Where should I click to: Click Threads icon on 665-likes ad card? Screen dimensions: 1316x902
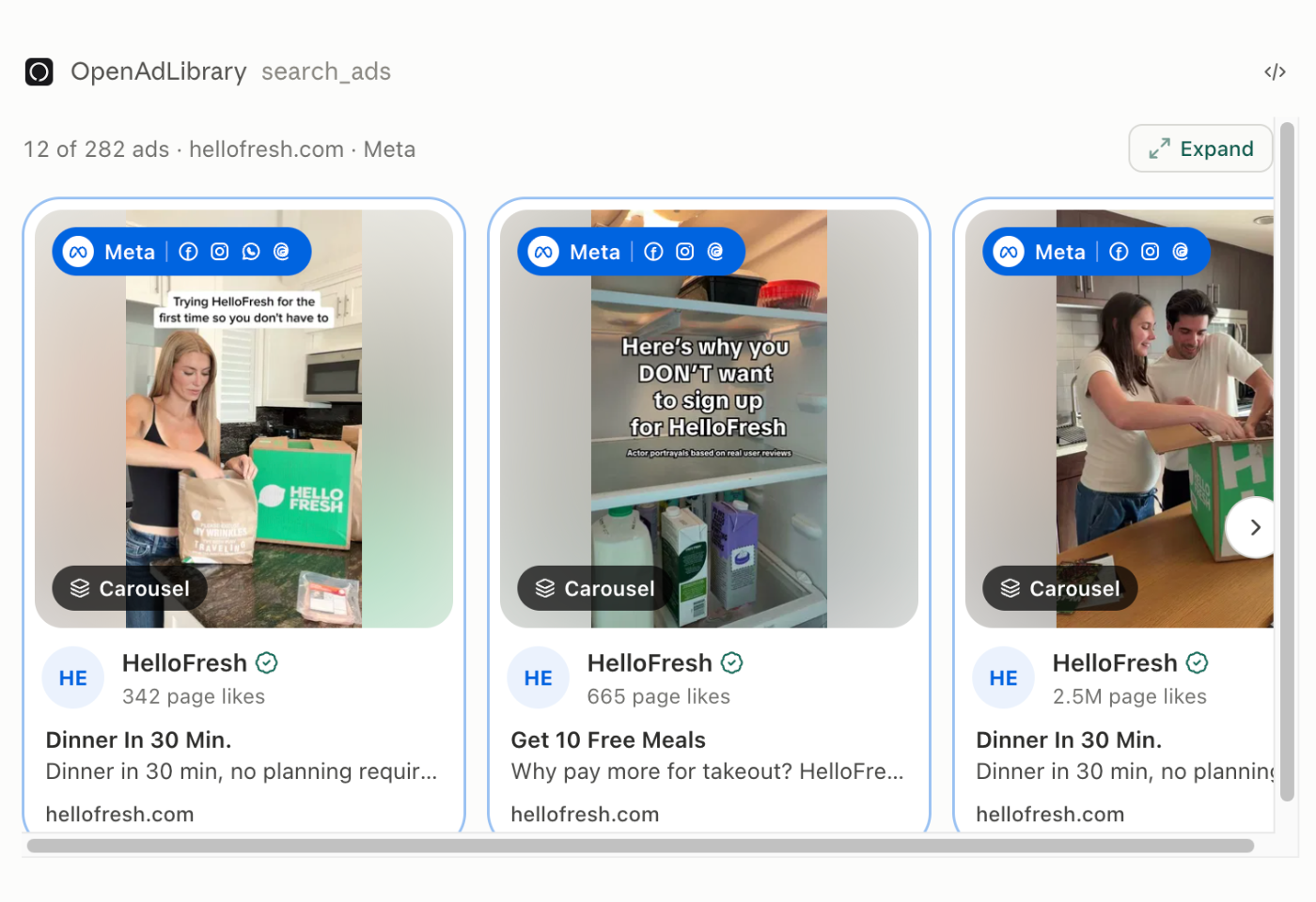coord(715,252)
